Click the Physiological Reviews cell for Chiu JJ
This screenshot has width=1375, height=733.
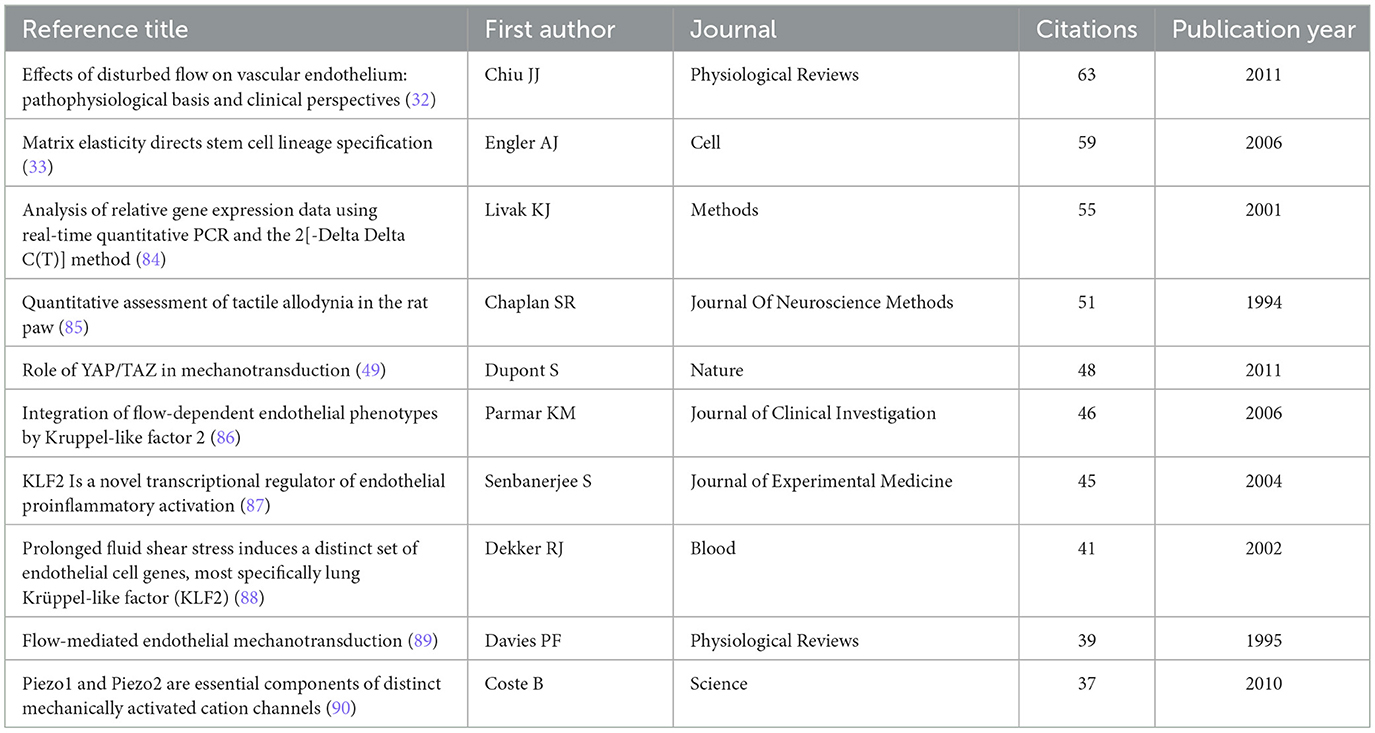click(x=774, y=75)
